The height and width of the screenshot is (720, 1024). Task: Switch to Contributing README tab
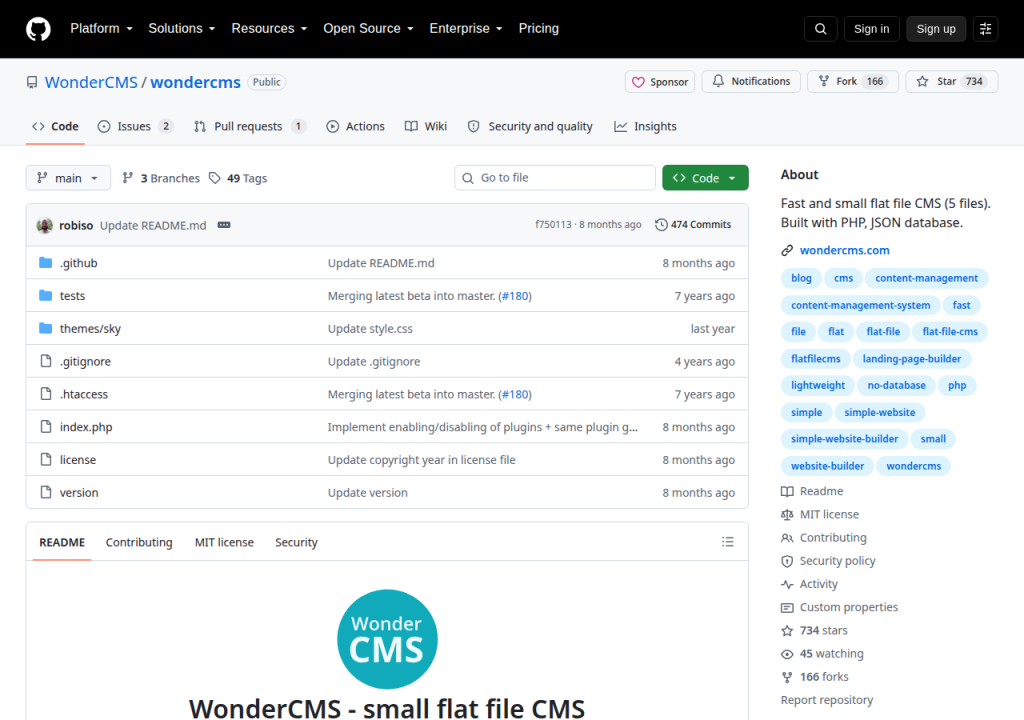(139, 542)
